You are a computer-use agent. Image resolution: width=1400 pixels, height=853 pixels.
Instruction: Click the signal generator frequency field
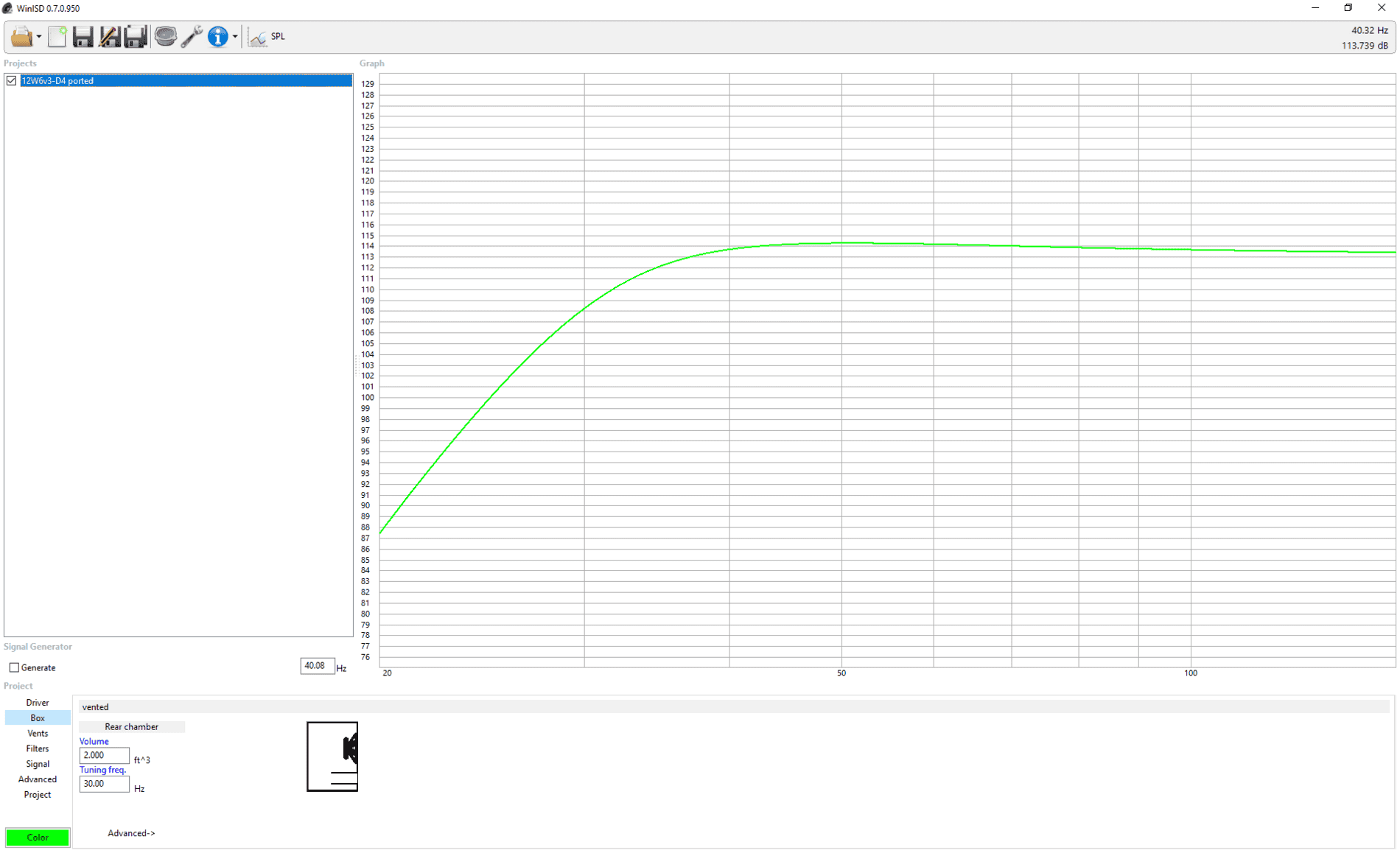tap(317, 666)
